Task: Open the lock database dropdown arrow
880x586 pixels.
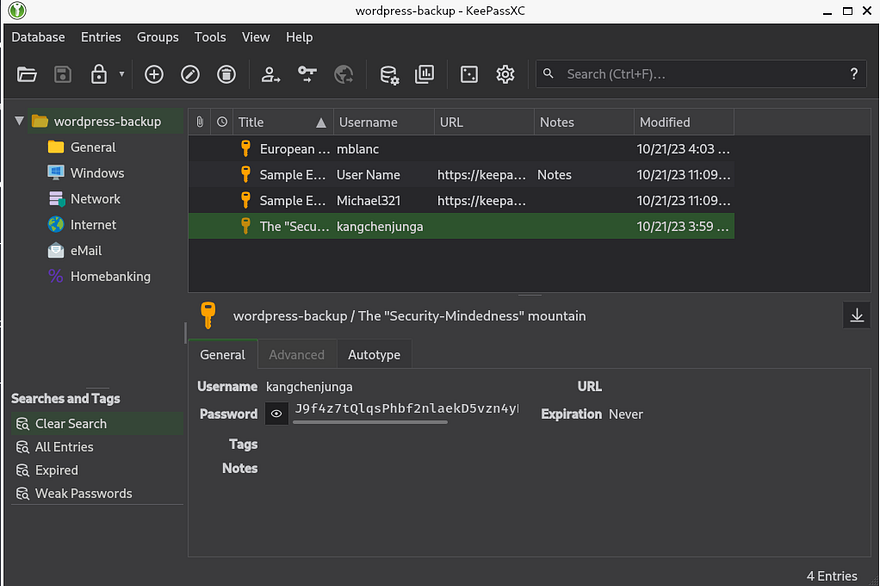Action: point(122,74)
